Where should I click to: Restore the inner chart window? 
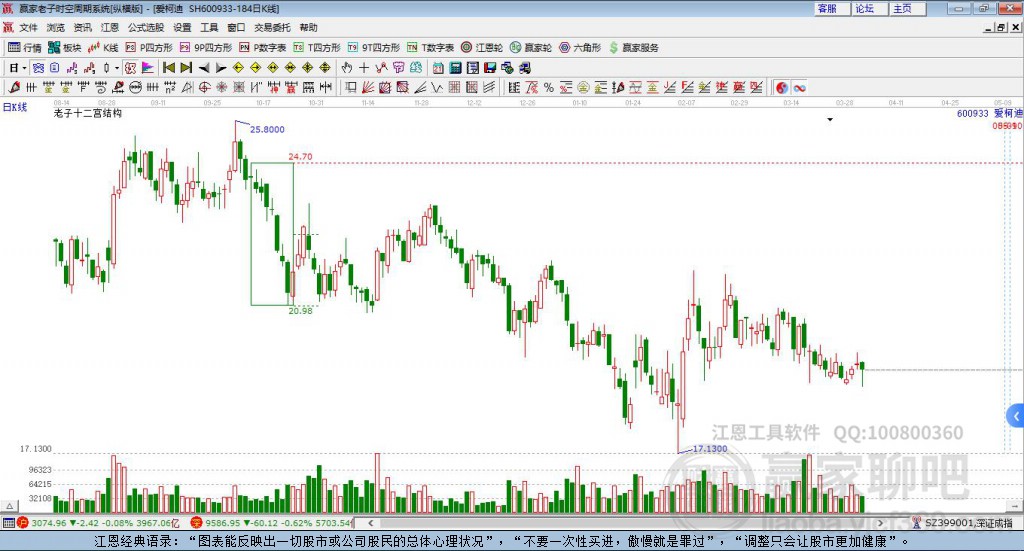[1000, 27]
